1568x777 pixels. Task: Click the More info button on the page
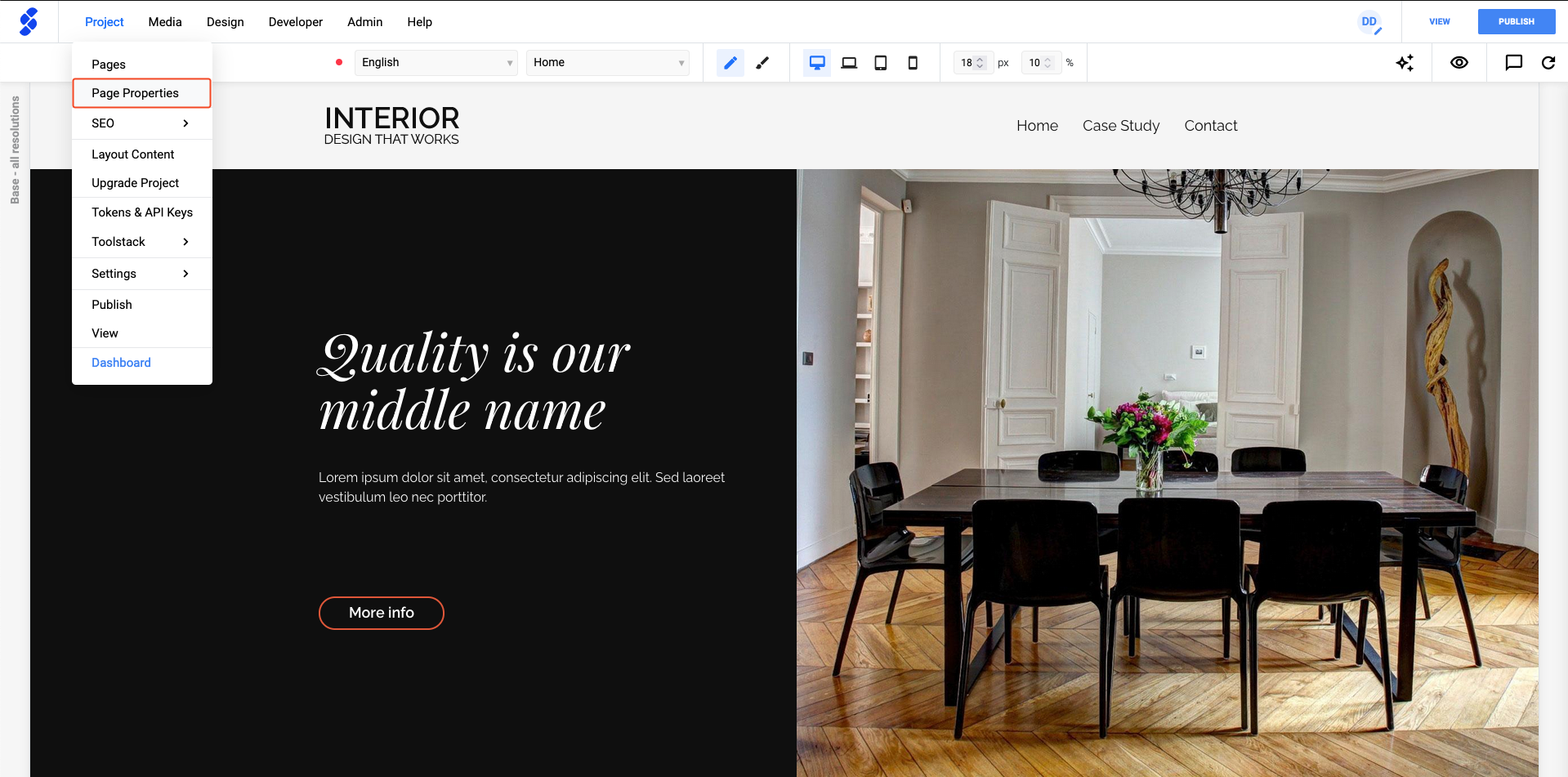pyautogui.click(x=381, y=613)
